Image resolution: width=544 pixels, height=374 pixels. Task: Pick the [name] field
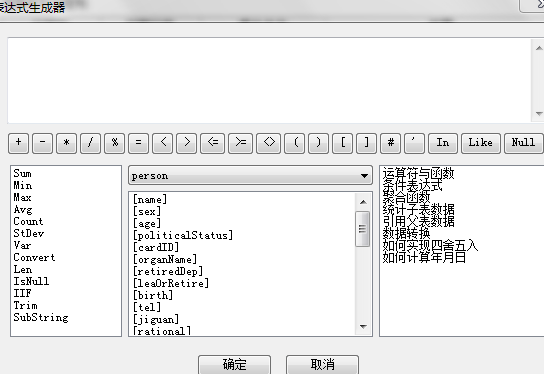(150, 199)
